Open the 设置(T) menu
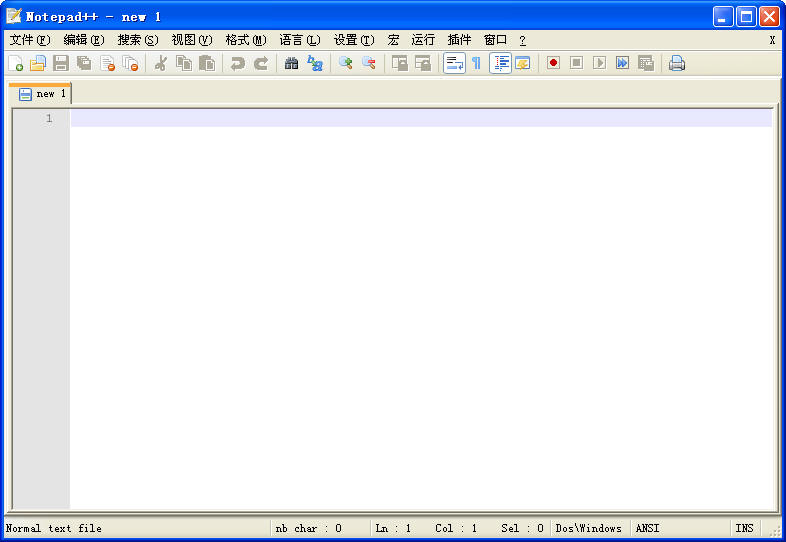The width and height of the screenshot is (786, 542). point(354,40)
